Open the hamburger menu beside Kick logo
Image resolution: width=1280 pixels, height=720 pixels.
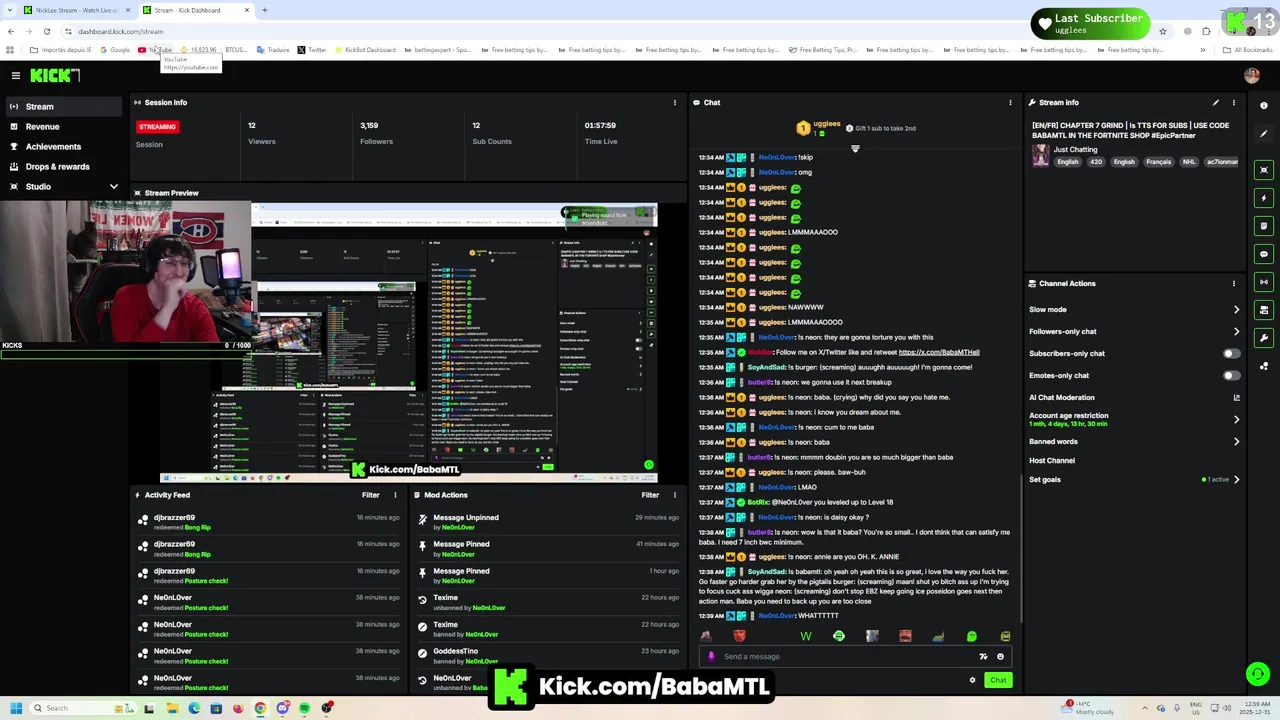pyautogui.click(x=15, y=76)
